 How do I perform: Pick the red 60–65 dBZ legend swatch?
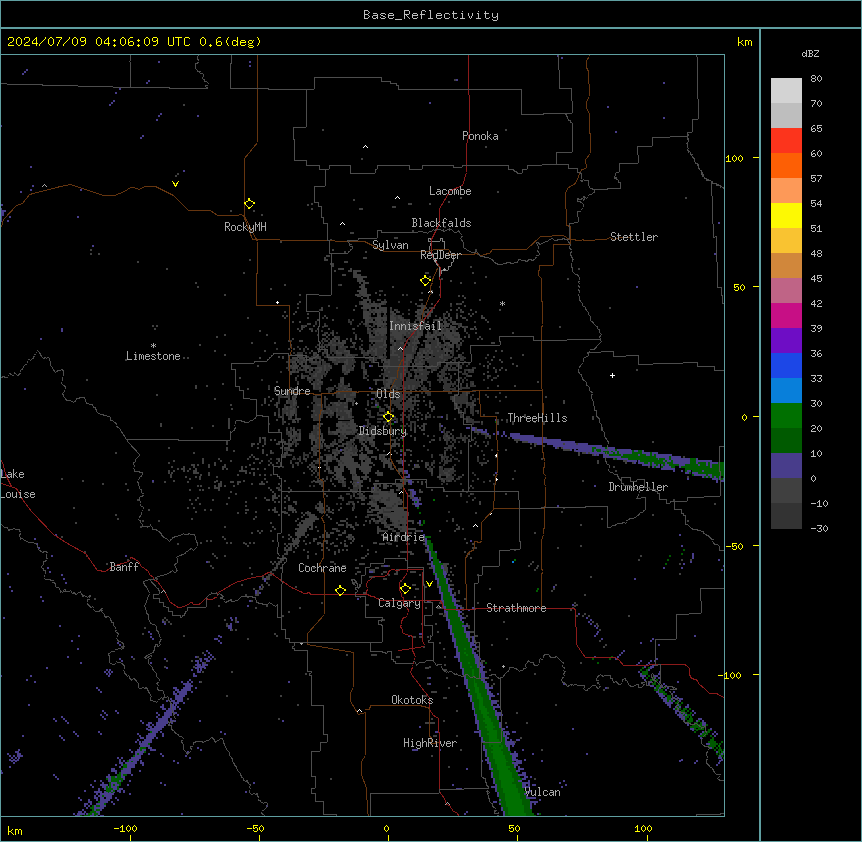pyautogui.click(x=786, y=140)
